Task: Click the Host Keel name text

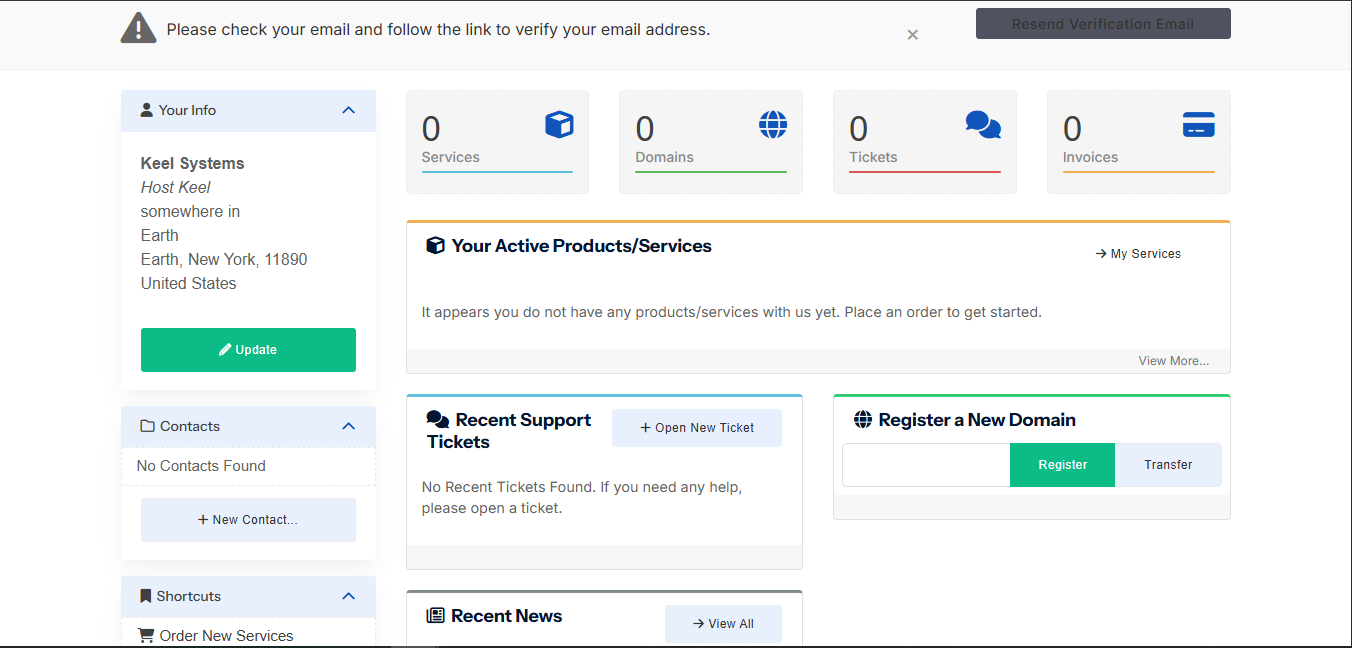Action: coord(175,188)
